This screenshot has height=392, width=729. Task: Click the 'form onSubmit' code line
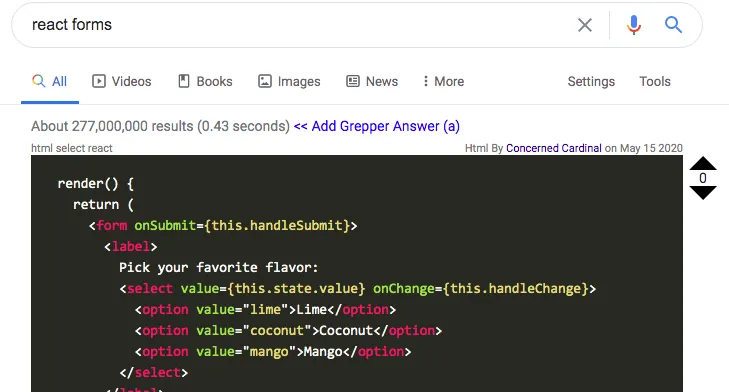[223, 226]
